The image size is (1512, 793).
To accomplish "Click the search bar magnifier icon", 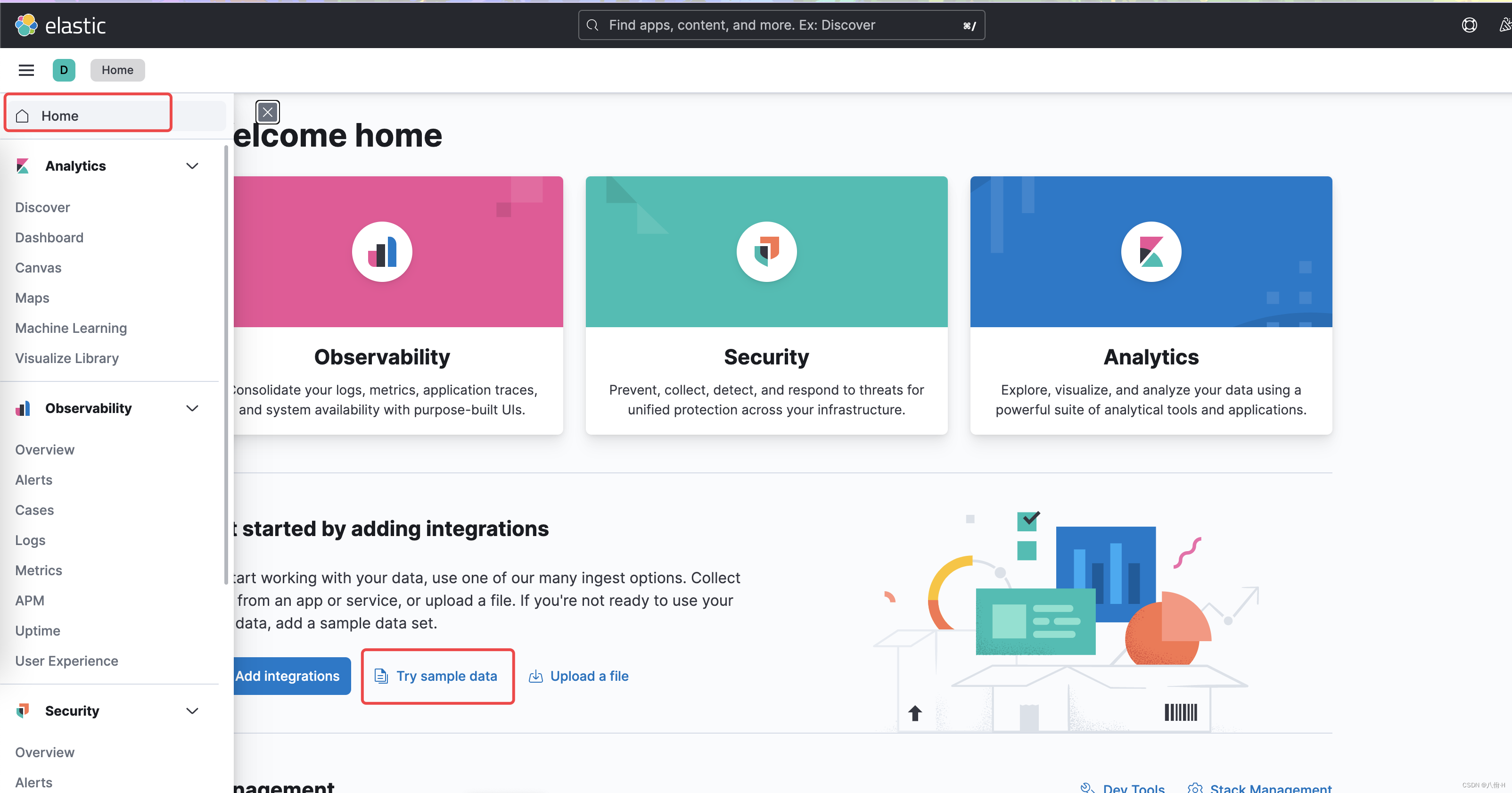I will coord(593,25).
